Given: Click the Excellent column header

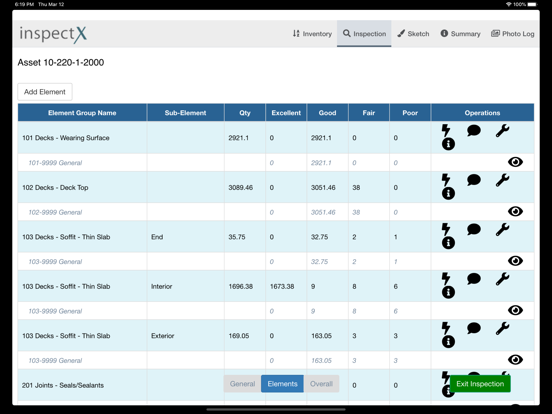Looking at the screenshot, I should click(x=286, y=113).
